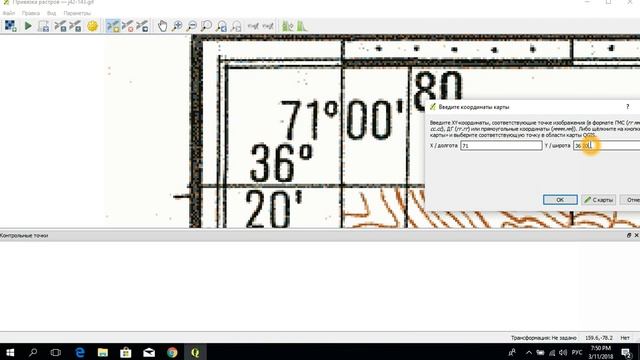Open the Action Center notifications icon

pyautogui.click(x=627, y=353)
